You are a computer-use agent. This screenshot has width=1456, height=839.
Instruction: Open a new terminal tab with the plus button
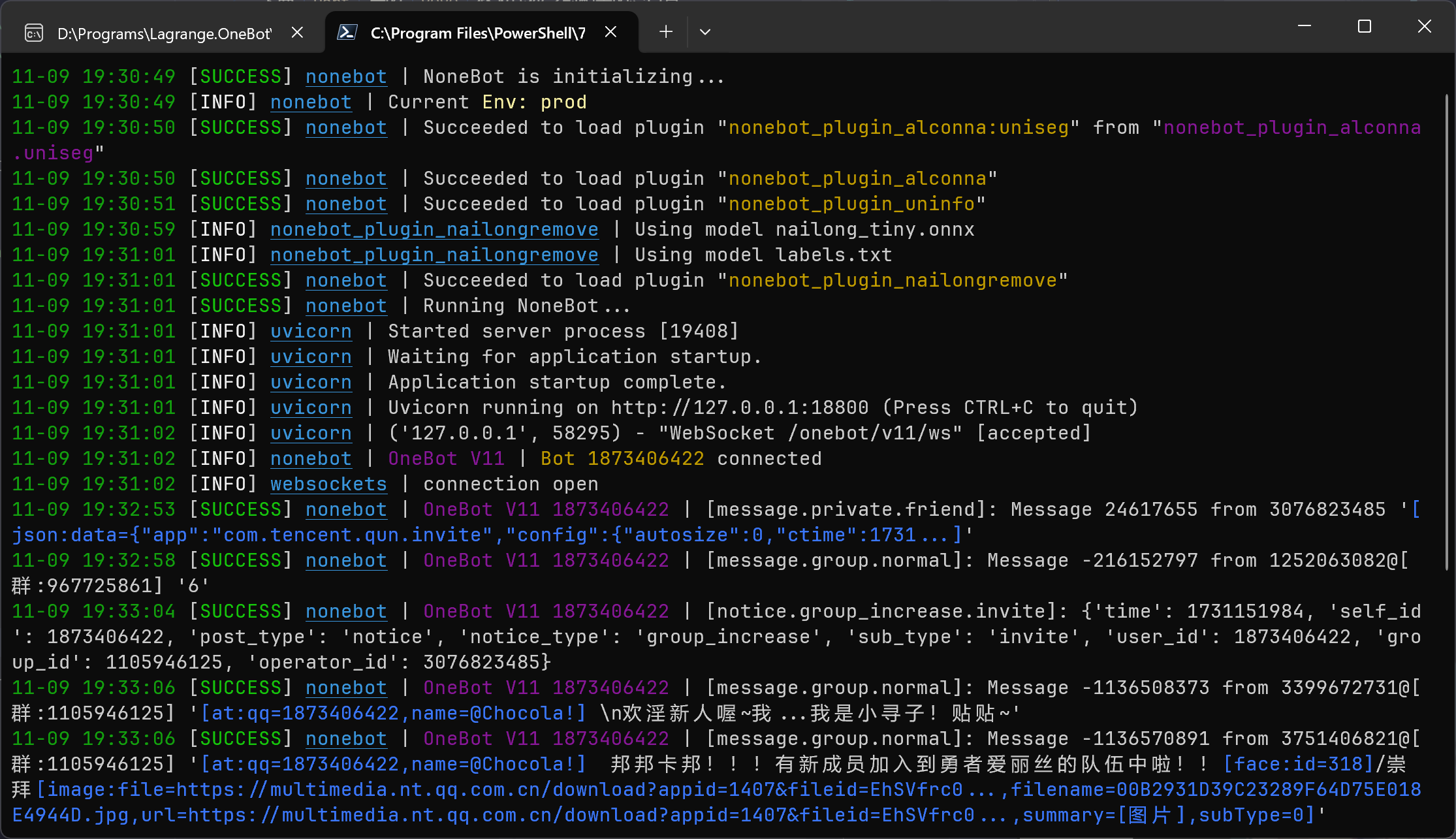pos(666,31)
